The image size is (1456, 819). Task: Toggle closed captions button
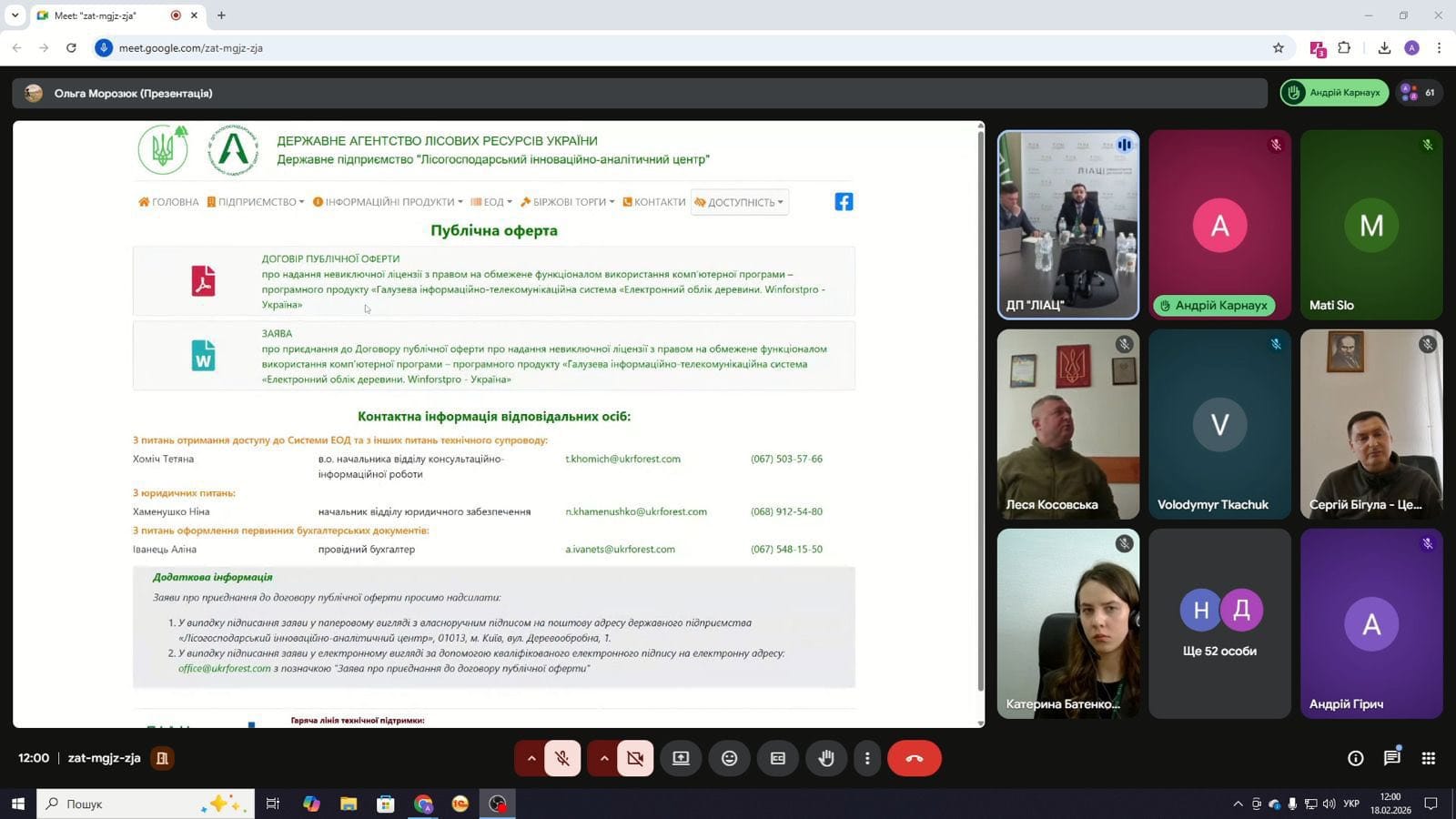(x=778, y=758)
